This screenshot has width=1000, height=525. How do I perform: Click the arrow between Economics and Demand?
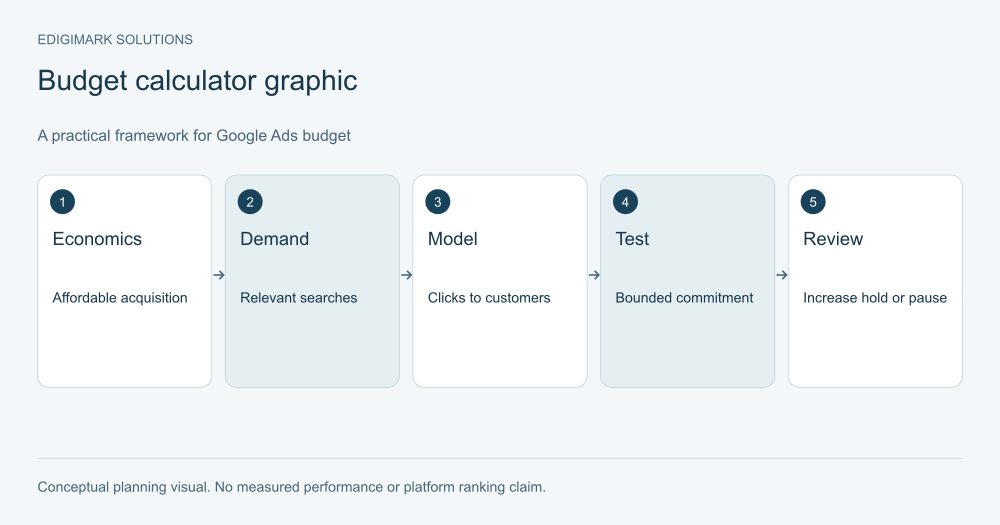coord(219,275)
